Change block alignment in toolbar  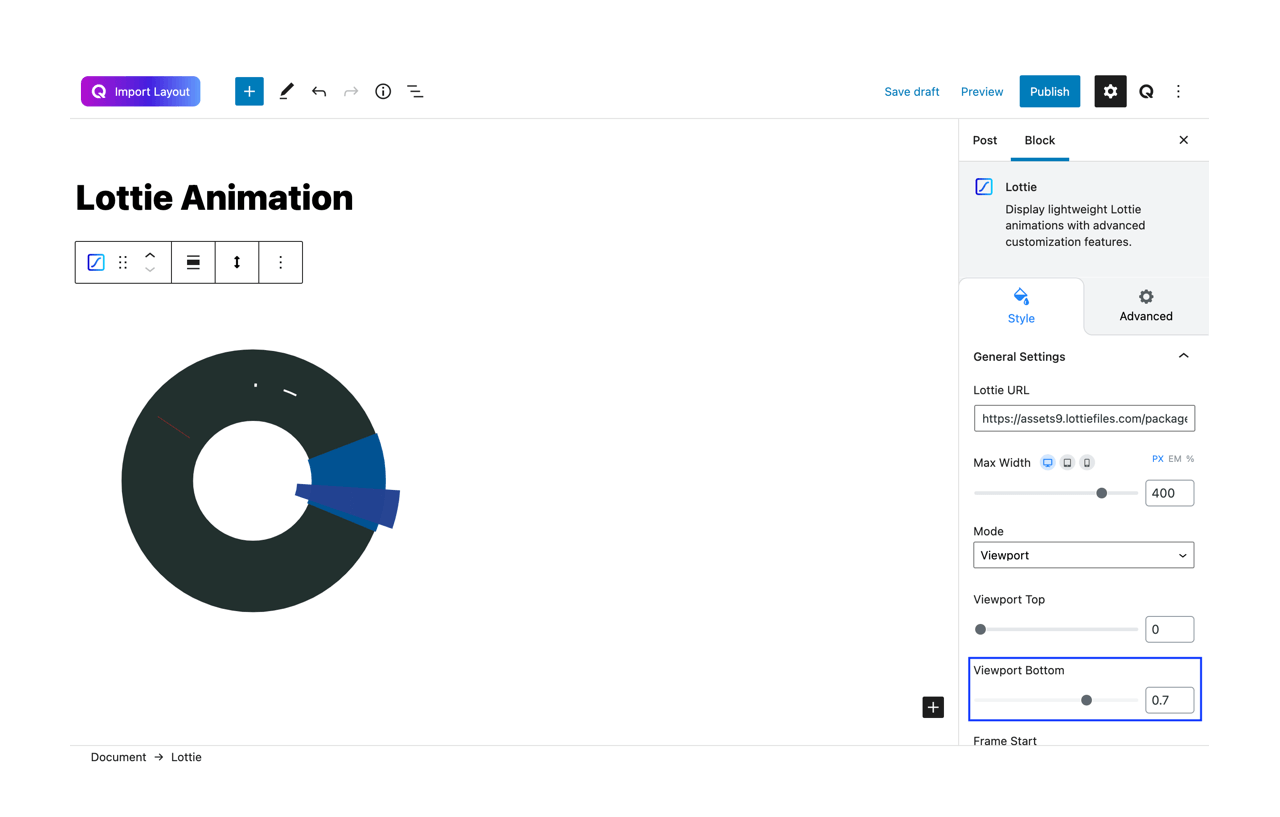[x=193, y=262]
